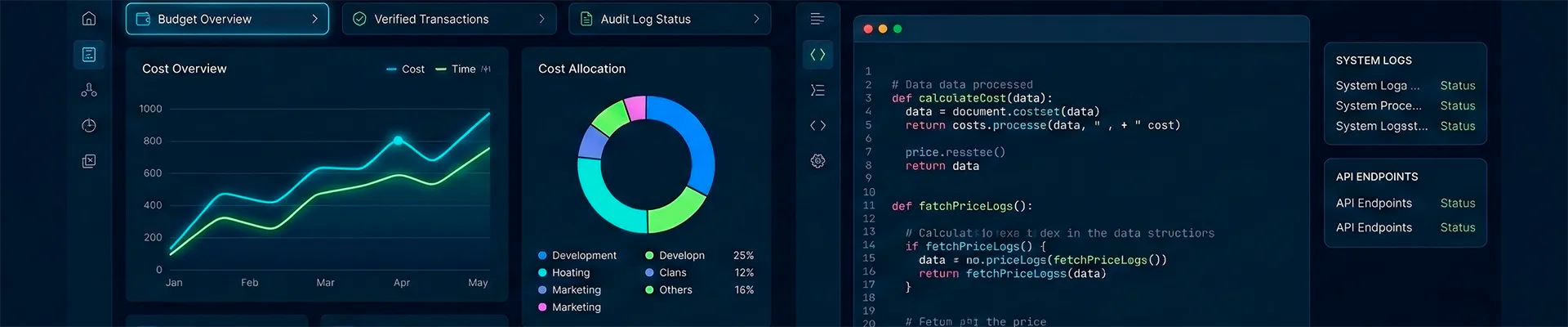The height and width of the screenshot is (327, 1568).
Task: Open the network nodes icon in sidebar
Action: pos(89,90)
